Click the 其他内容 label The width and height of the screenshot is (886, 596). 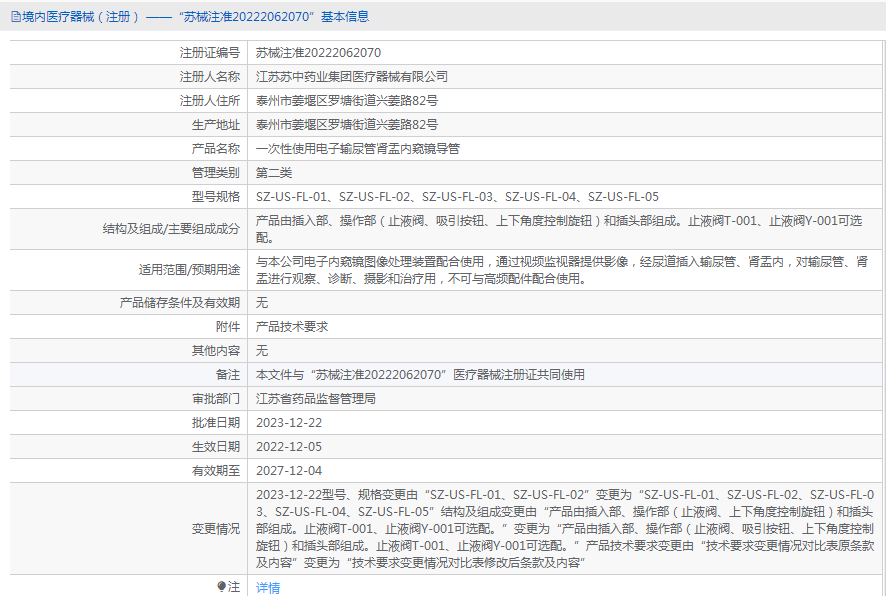click(216, 350)
